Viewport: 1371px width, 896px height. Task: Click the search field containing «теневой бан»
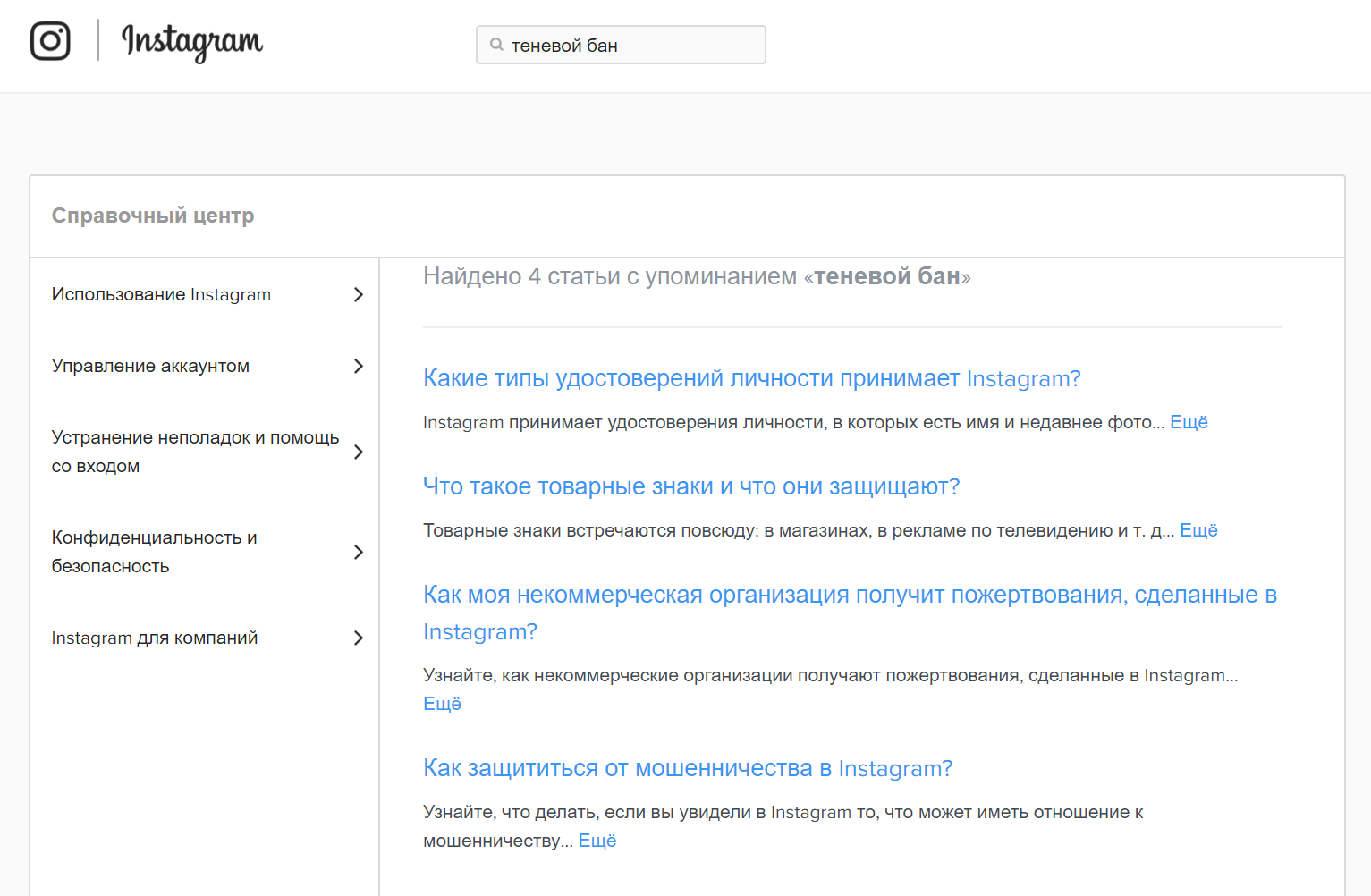(x=621, y=45)
